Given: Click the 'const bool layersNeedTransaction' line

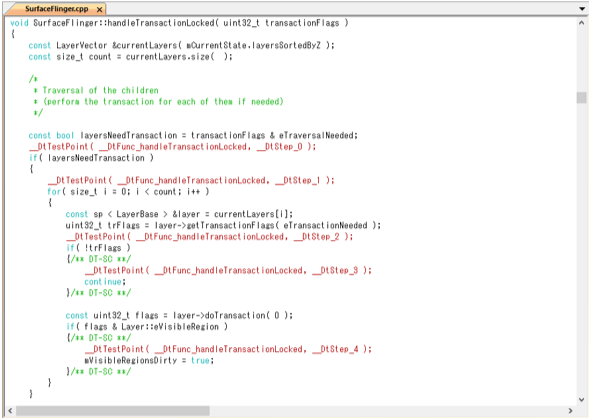Looking at the screenshot, I should (193, 135).
